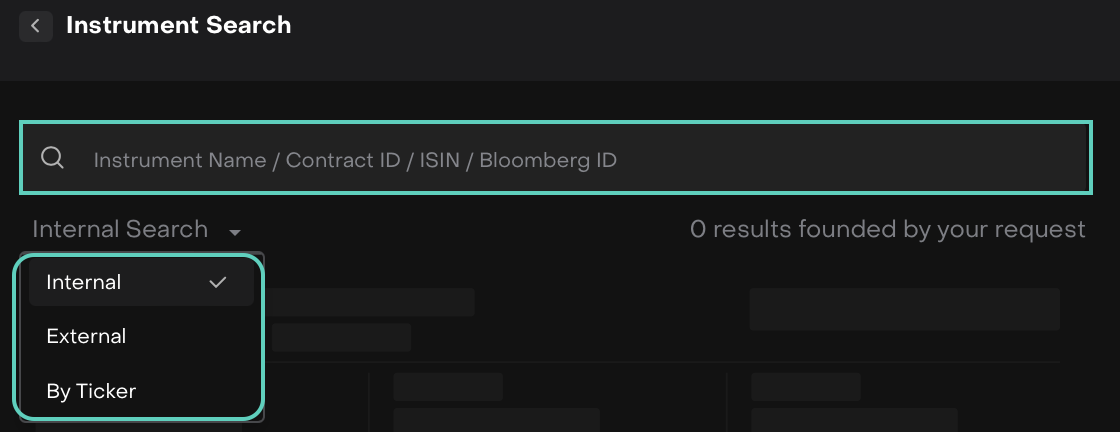Click the checkmark beside Internal option
The height and width of the screenshot is (432, 1120).
[x=218, y=283]
